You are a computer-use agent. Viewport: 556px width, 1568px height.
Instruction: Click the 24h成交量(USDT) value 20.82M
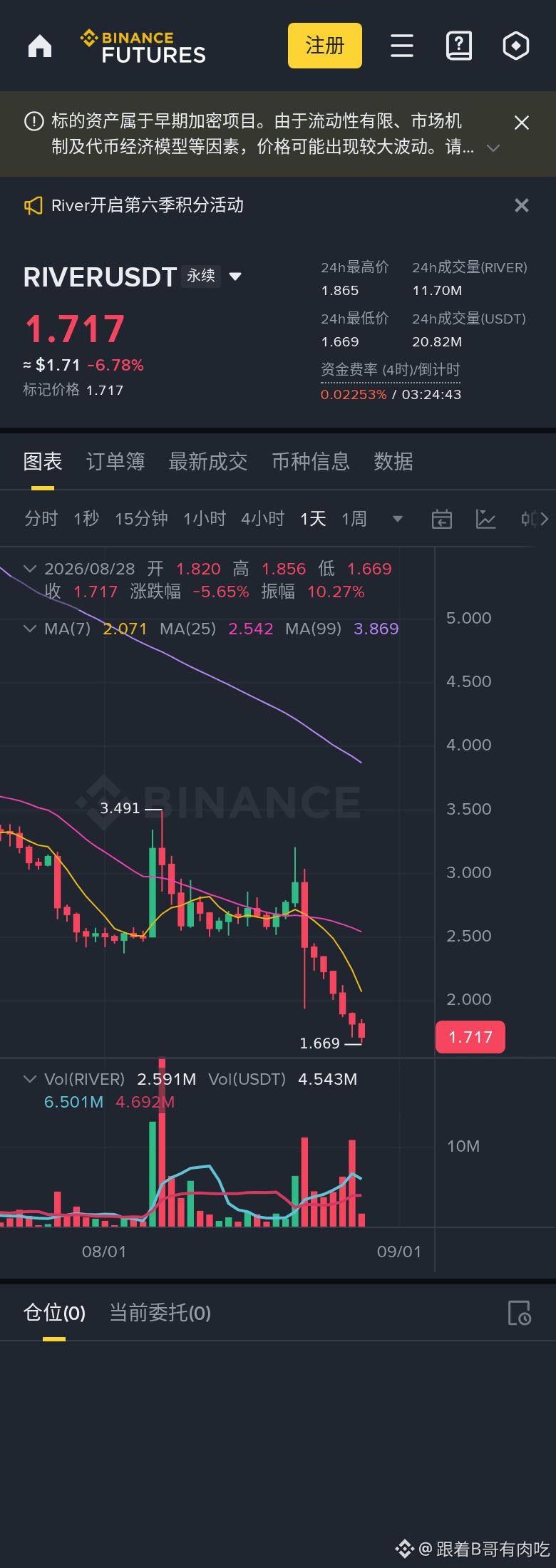pos(437,342)
